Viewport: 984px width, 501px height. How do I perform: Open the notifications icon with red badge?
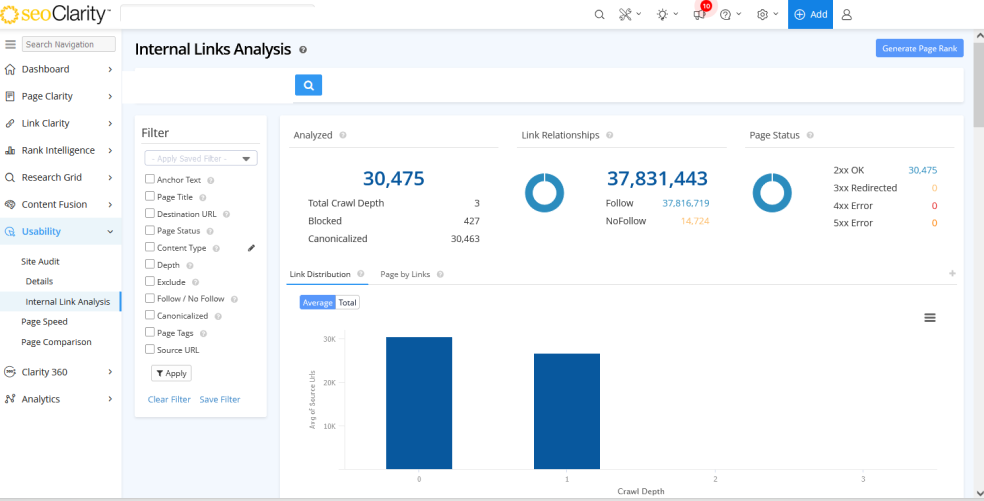pyautogui.click(x=699, y=14)
